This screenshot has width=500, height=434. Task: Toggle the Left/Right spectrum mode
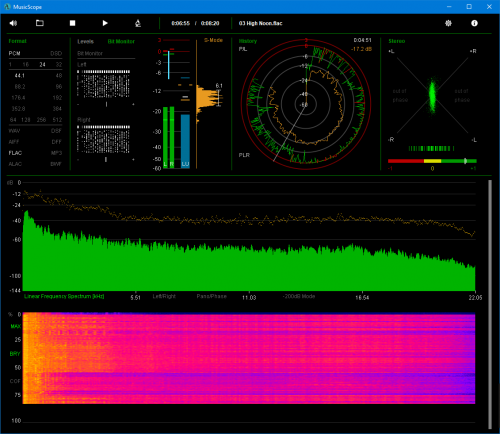(x=164, y=296)
